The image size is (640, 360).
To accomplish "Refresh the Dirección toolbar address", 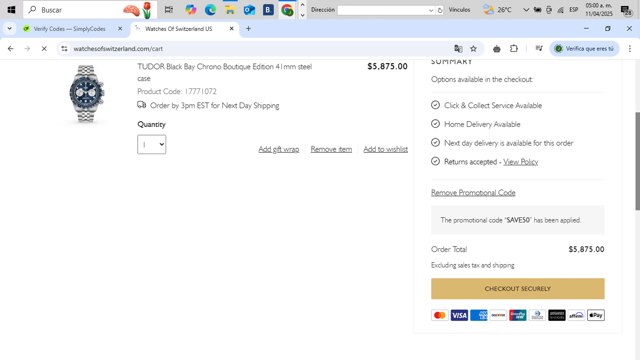I will pos(440,10).
